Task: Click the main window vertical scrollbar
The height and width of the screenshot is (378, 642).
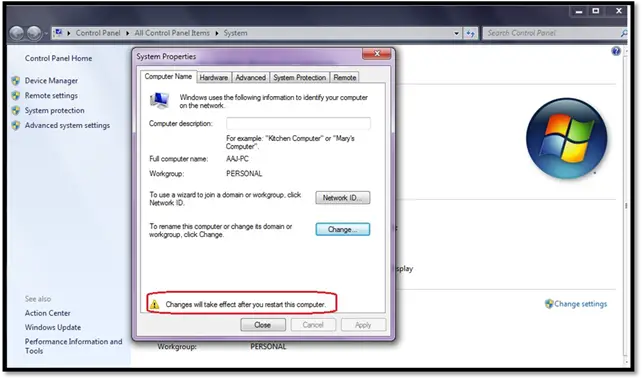Action: (626, 205)
